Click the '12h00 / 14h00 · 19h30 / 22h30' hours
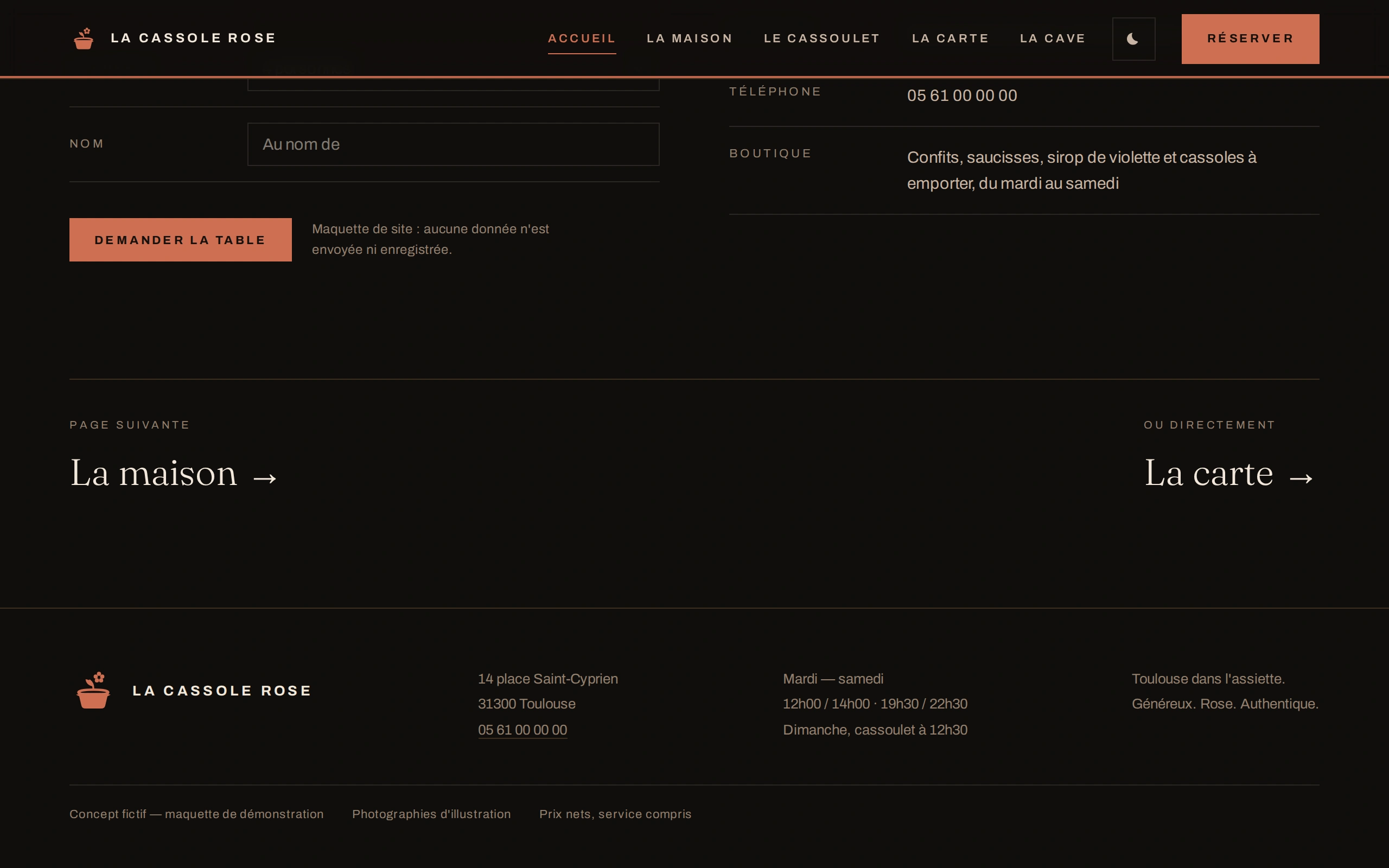This screenshot has height=868, width=1389. click(875, 704)
